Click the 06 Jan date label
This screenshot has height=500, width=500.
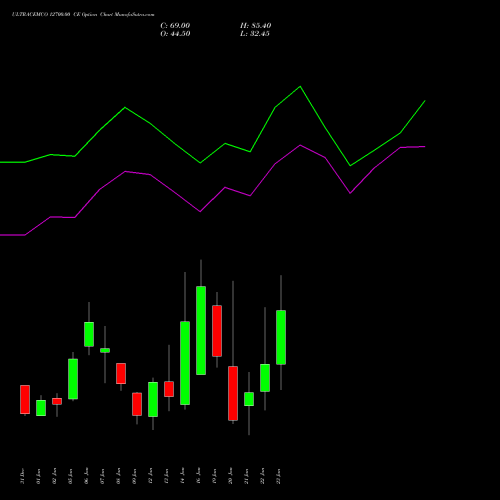(x=86, y=476)
